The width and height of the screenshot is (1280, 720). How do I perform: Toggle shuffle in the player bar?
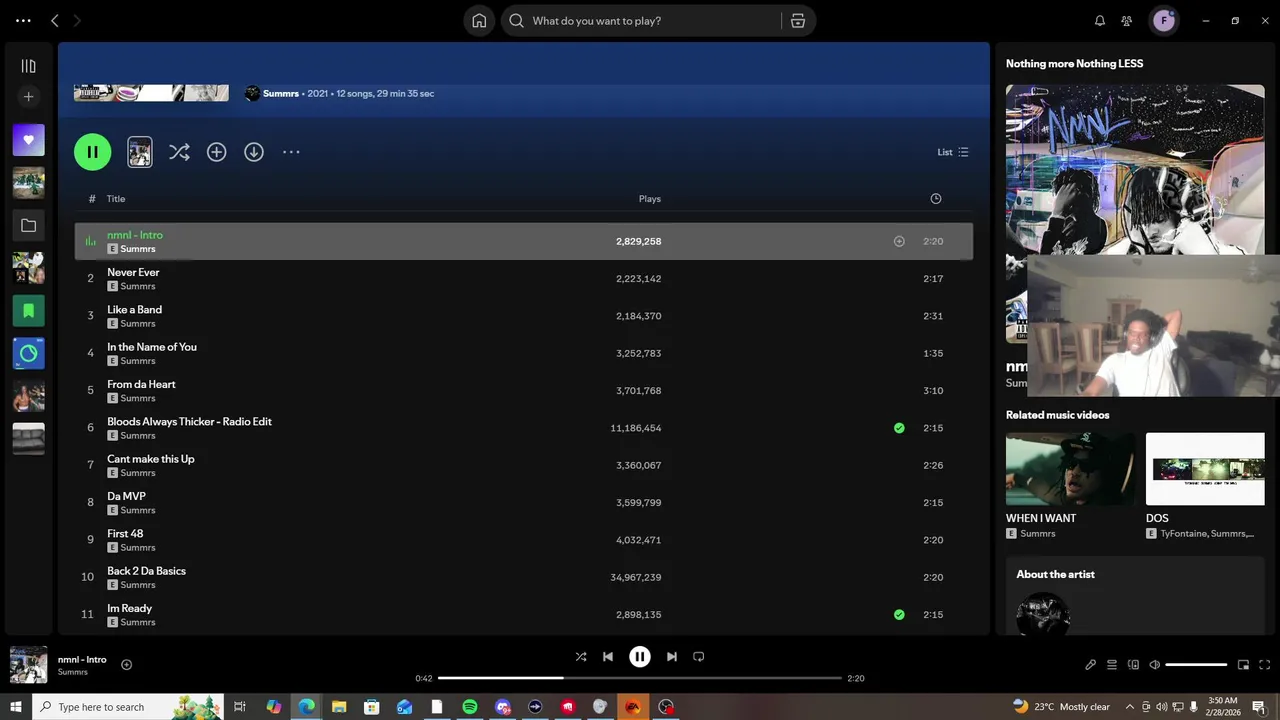point(581,657)
